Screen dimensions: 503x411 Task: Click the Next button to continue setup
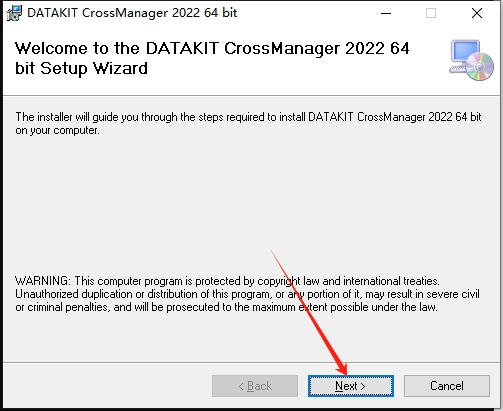(351, 386)
